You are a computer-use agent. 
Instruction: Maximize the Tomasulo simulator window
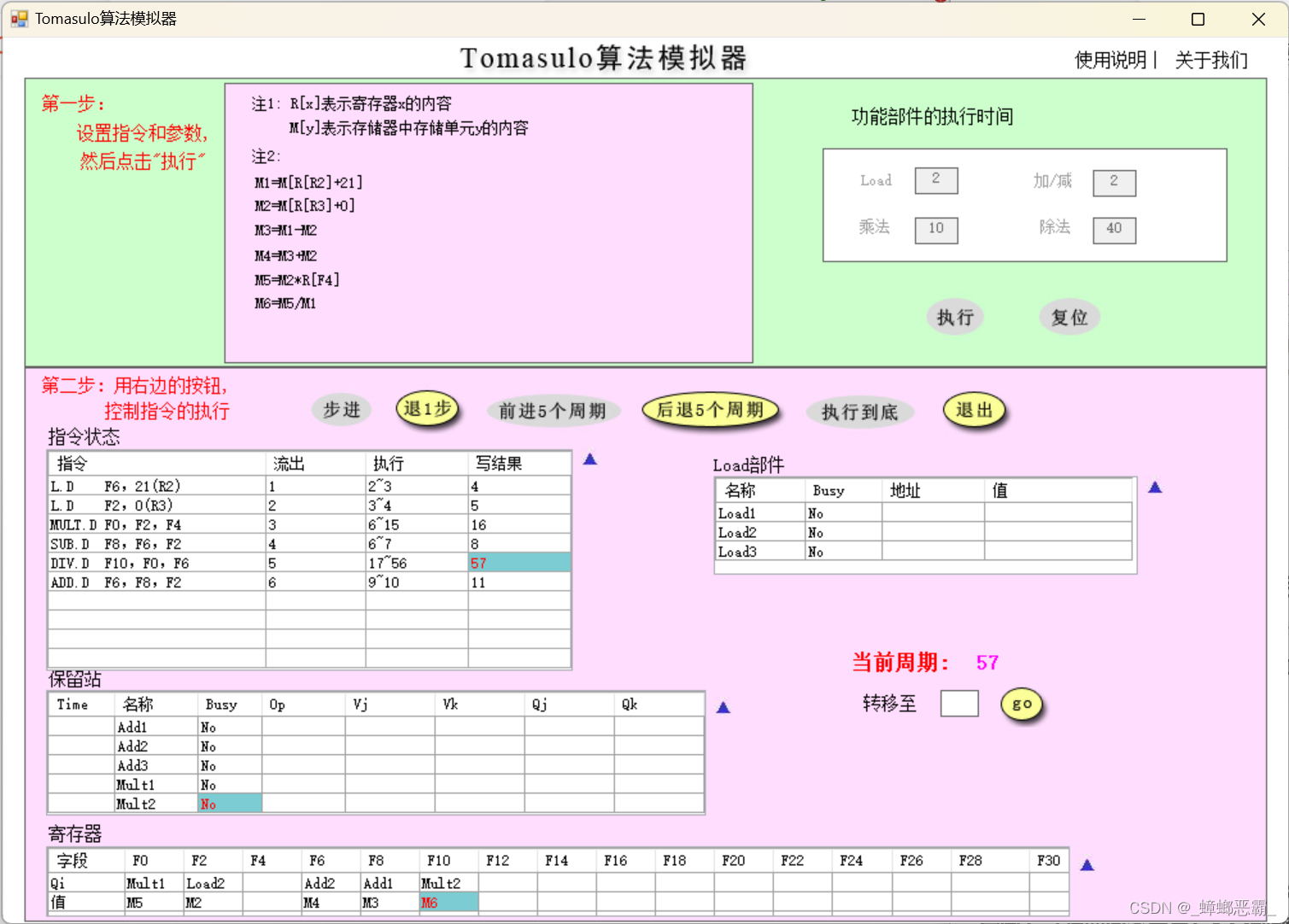pyautogui.click(x=1198, y=19)
